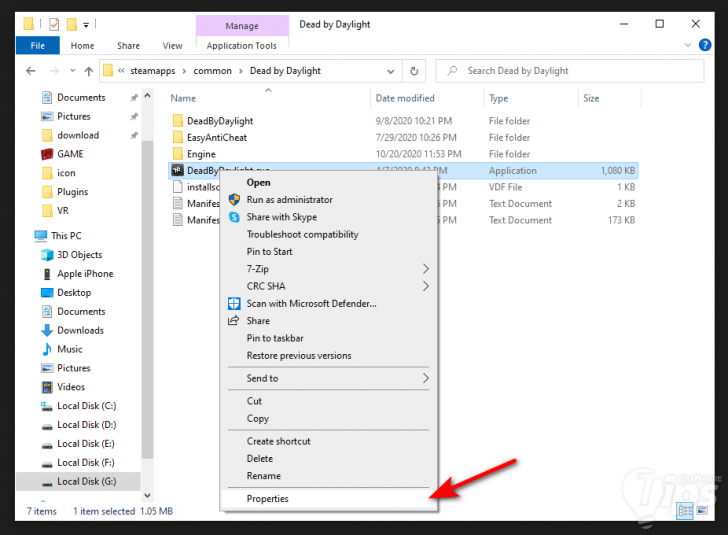Image resolution: width=728 pixels, height=535 pixels.
Task: Open Local Disk (C:) in sidebar
Action: (86, 406)
